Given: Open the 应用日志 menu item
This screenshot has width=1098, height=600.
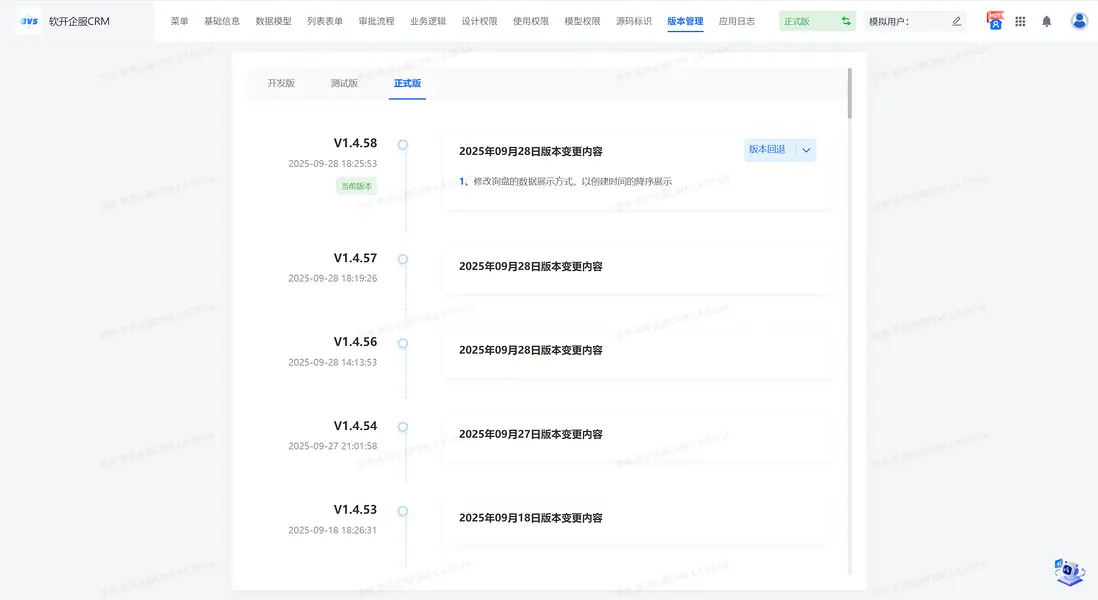Looking at the screenshot, I should (737, 21).
